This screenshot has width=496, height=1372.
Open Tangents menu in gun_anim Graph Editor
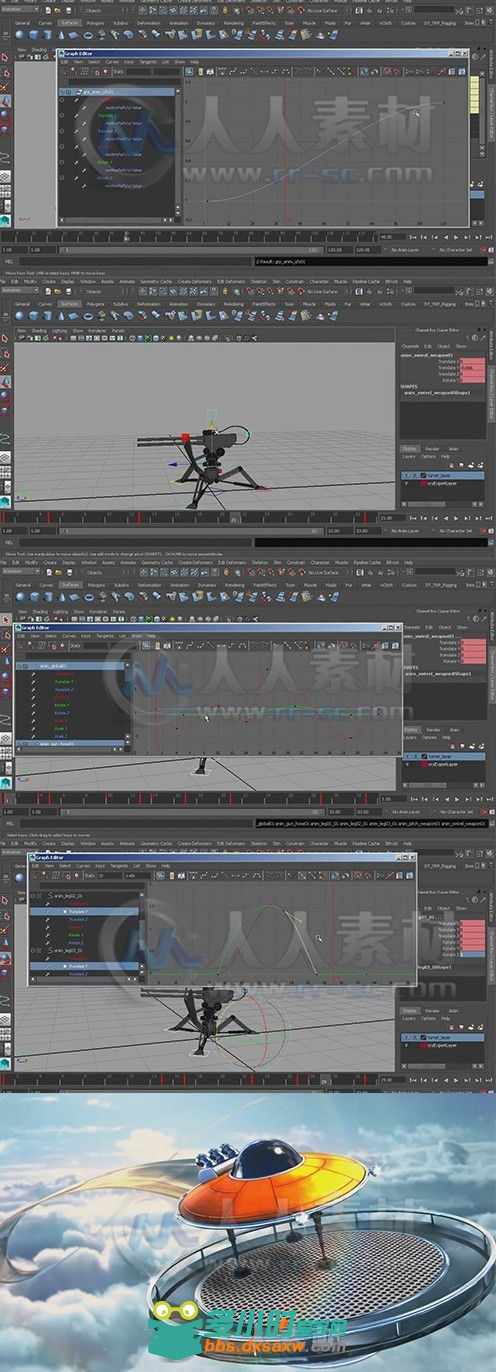coord(147,63)
